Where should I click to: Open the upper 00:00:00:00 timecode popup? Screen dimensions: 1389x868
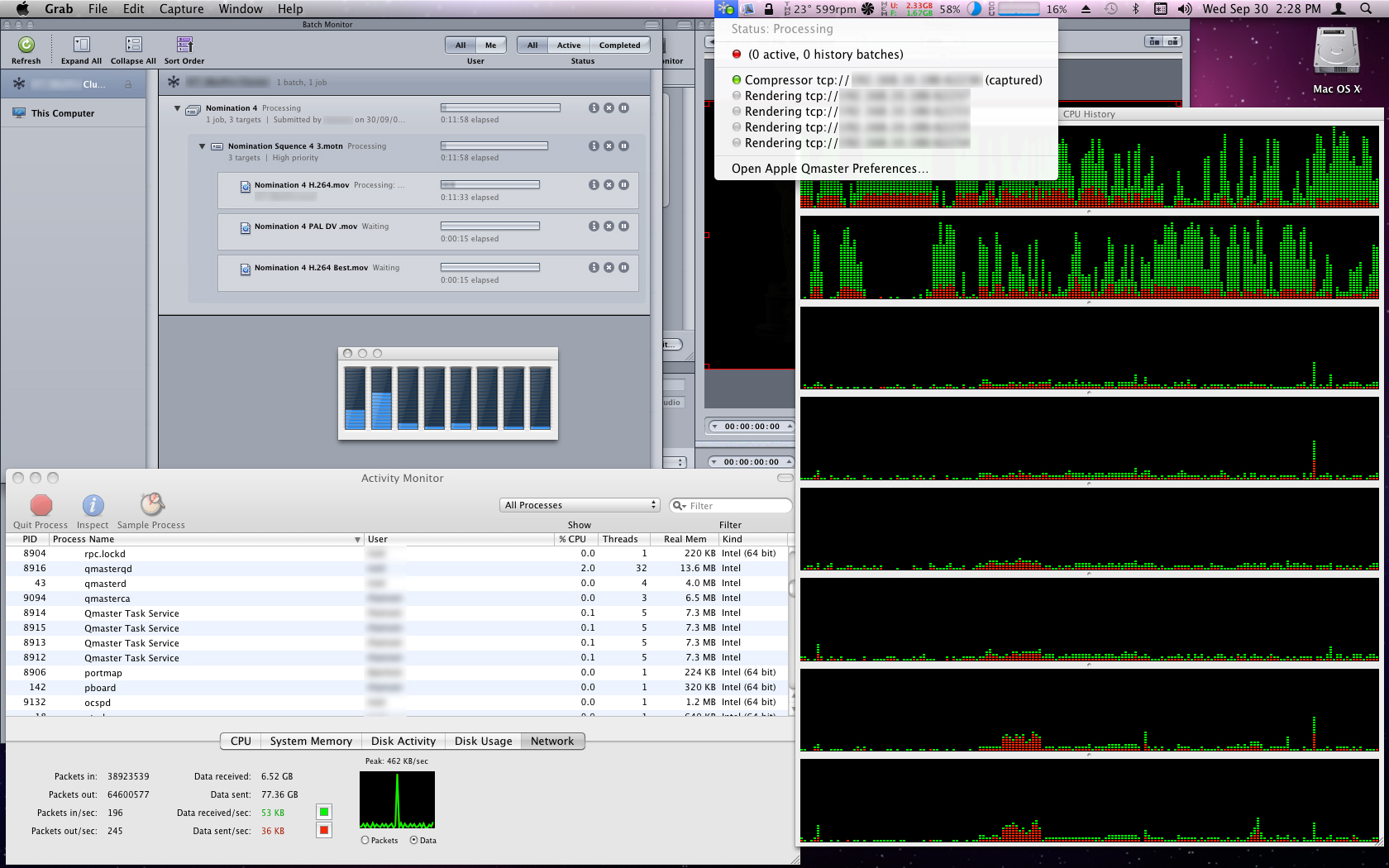point(751,427)
